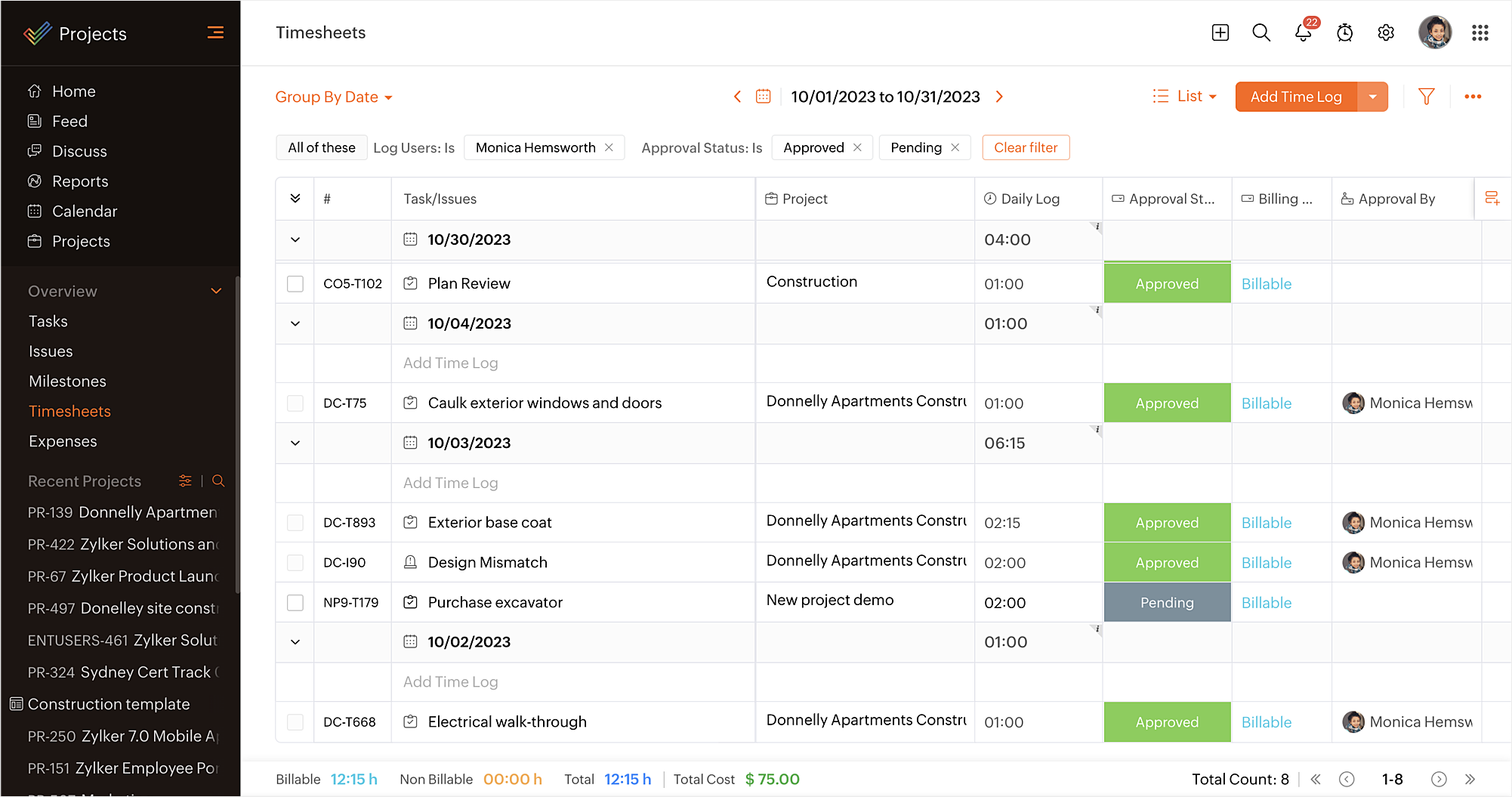Open the apps grid launcher
The width and height of the screenshot is (1512, 797).
click(x=1480, y=32)
